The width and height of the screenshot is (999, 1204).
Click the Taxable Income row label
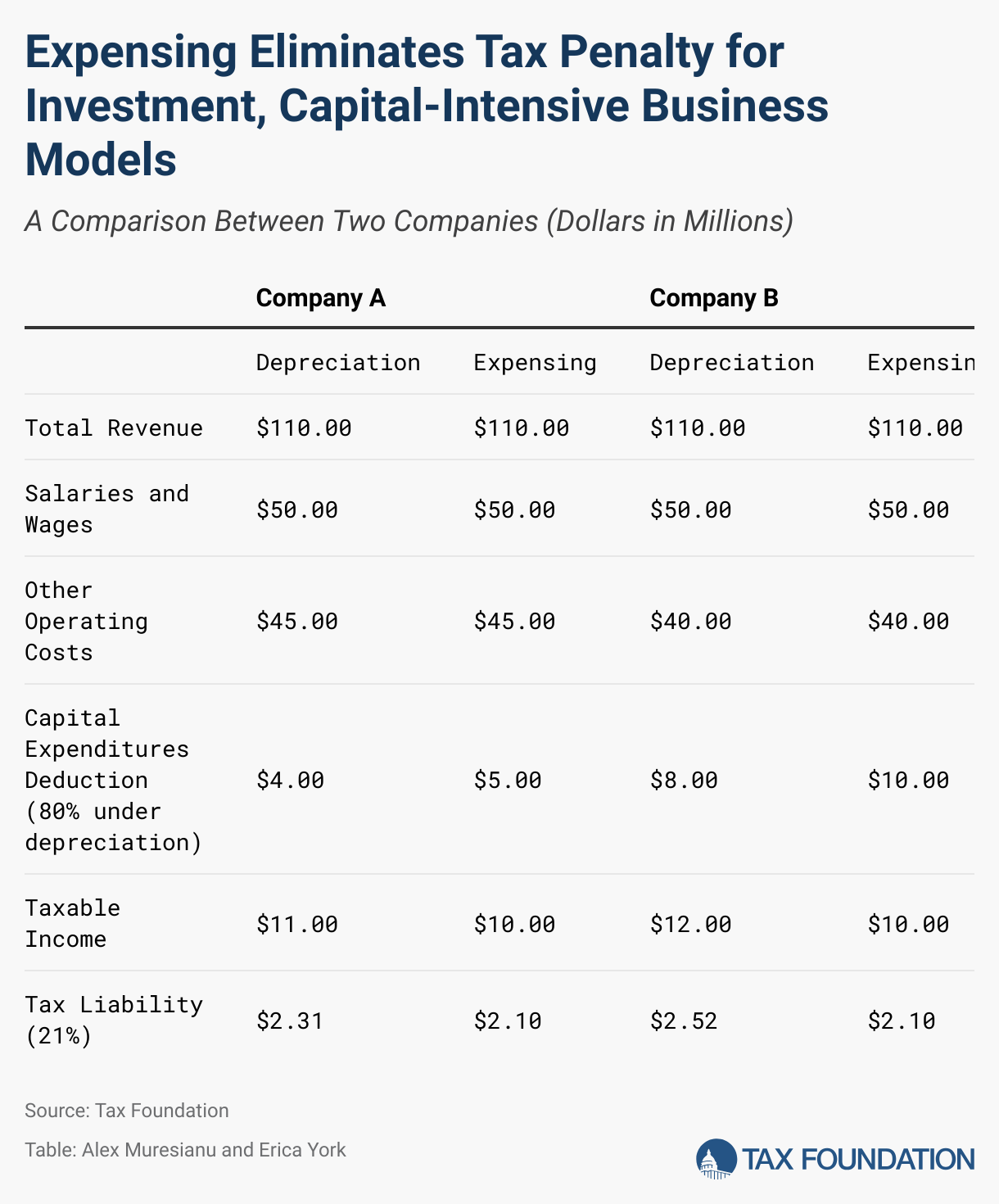point(73,923)
